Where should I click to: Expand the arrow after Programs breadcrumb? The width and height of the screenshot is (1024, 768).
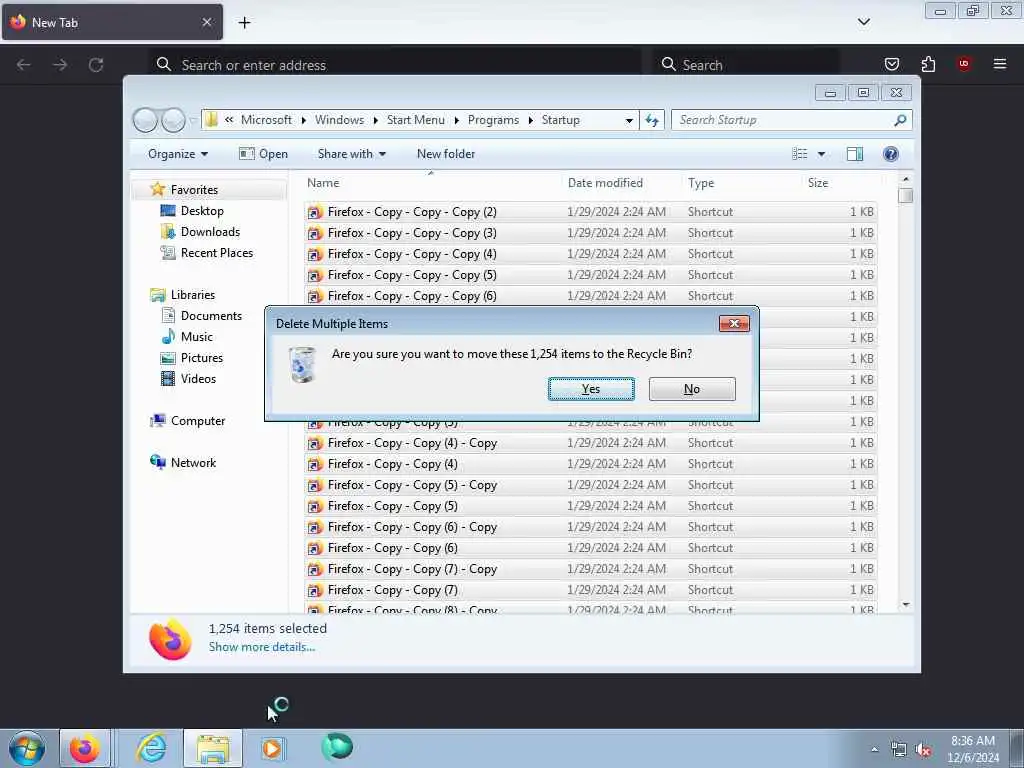[x=530, y=120]
